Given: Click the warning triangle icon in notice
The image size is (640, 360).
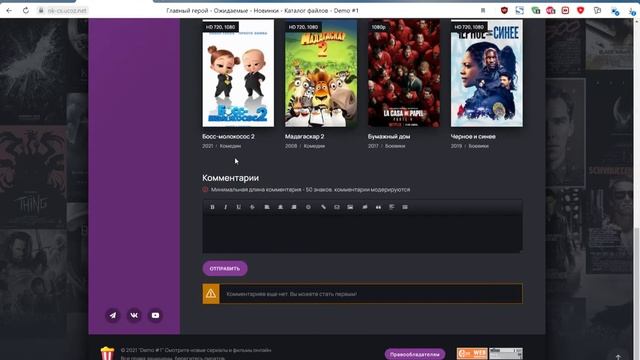Looking at the screenshot, I should point(211,293).
